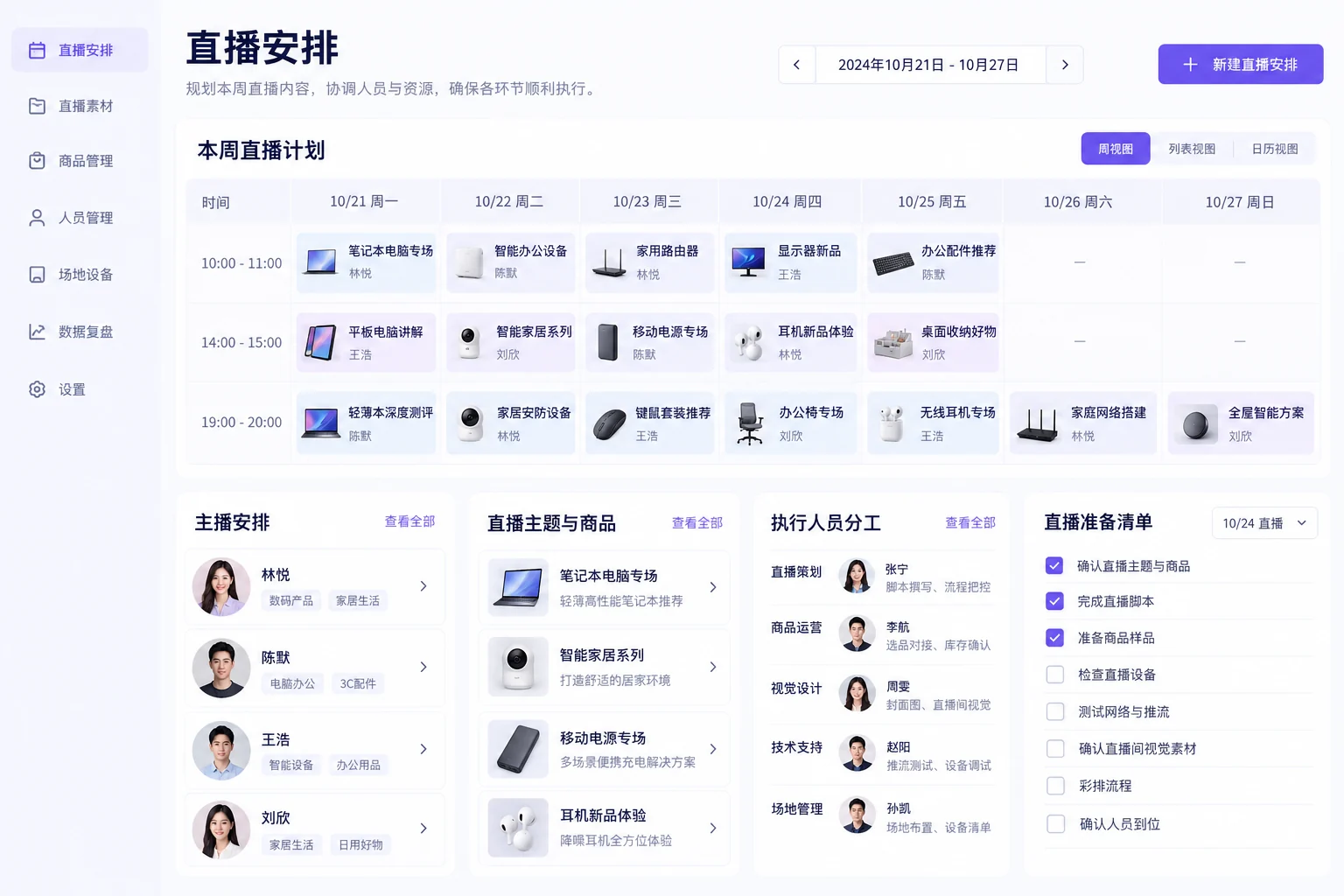Click 查看全部 in 直播主题与商品
The width and height of the screenshot is (1344, 896).
click(x=697, y=523)
